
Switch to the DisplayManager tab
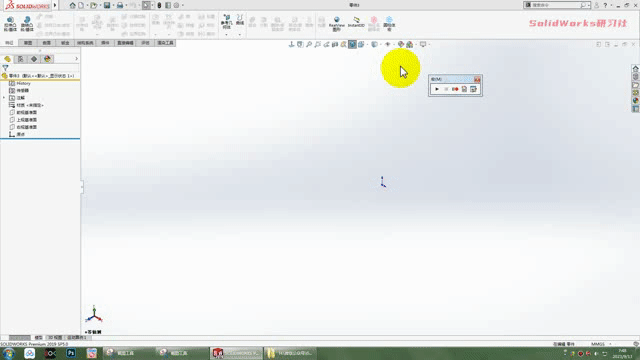(47, 59)
